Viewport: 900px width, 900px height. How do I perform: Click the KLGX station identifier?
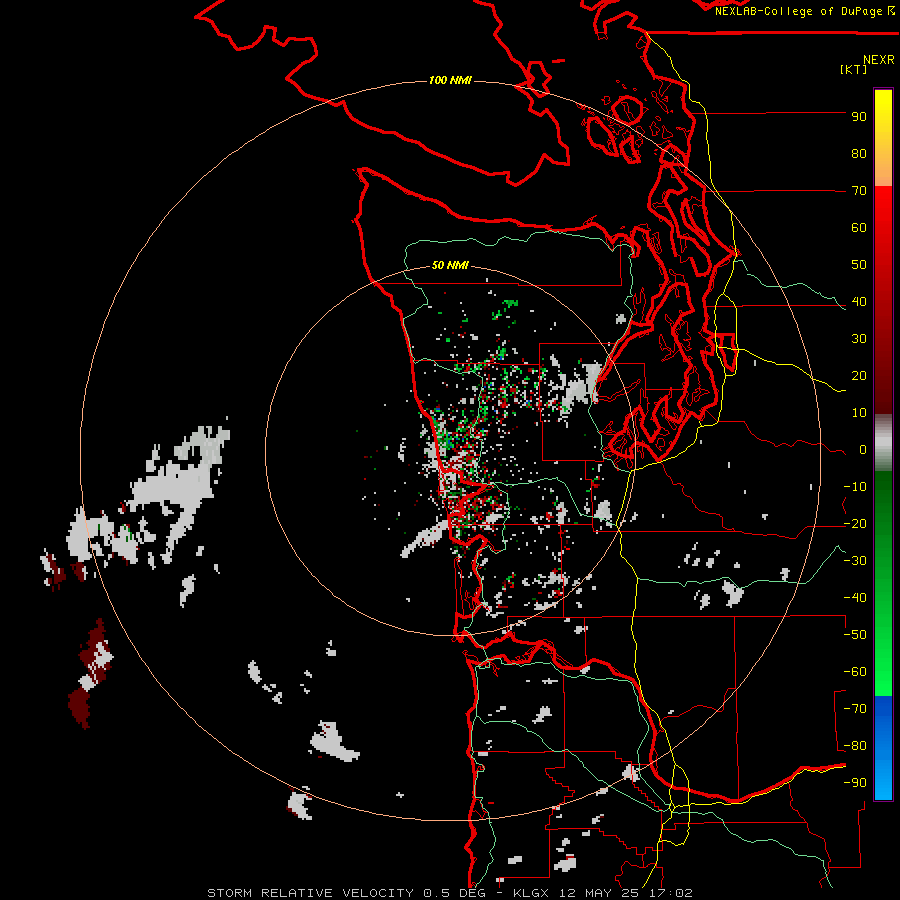pos(530,893)
